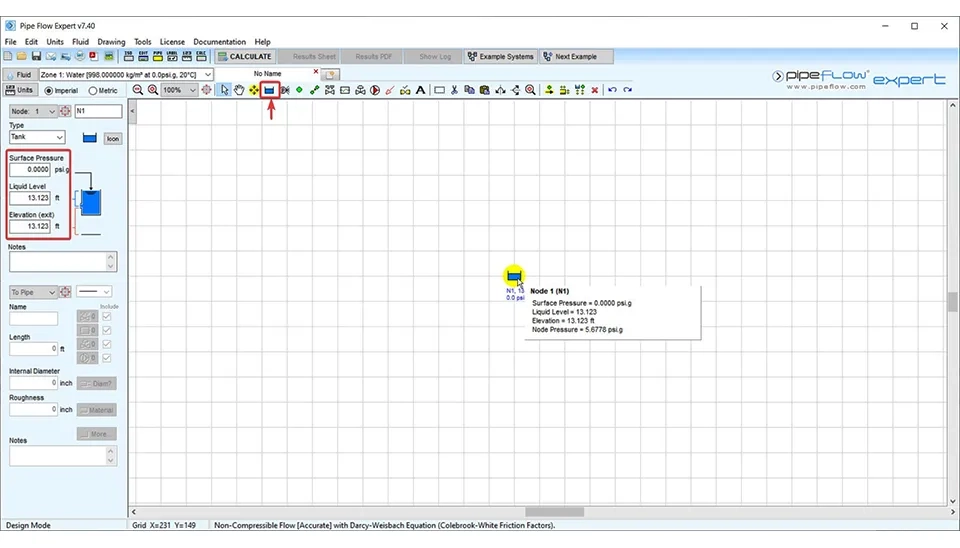
Task: Click the undo arrow icon
Action: tap(612, 90)
